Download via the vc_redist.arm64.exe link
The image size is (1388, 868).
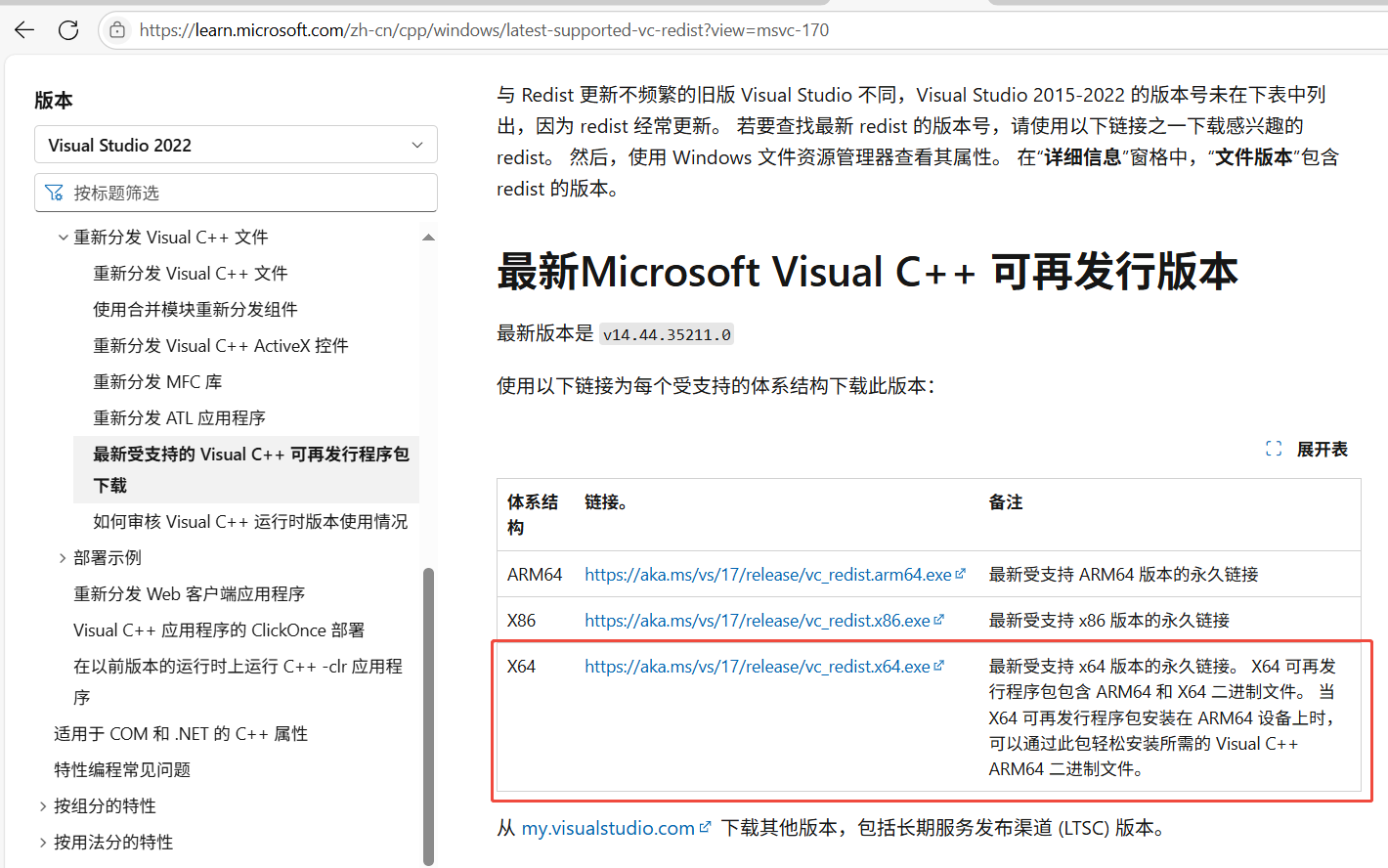click(x=774, y=575)
